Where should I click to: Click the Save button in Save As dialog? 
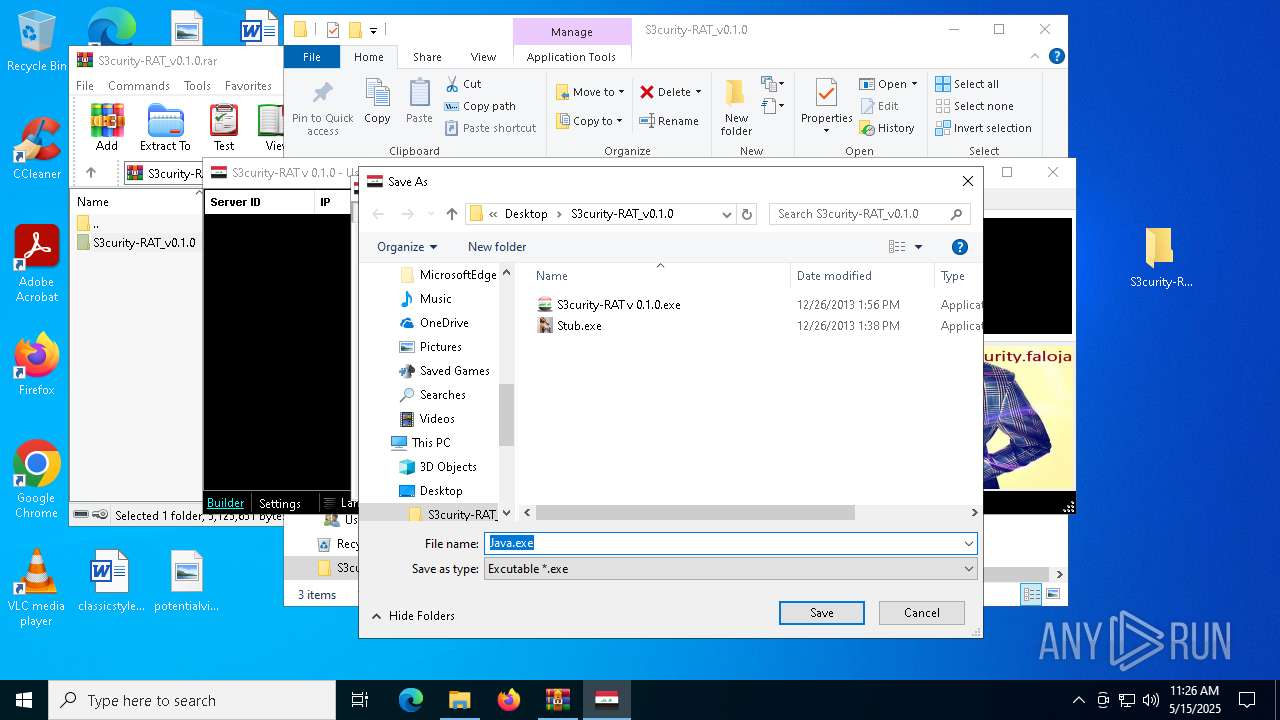[821, 613]
